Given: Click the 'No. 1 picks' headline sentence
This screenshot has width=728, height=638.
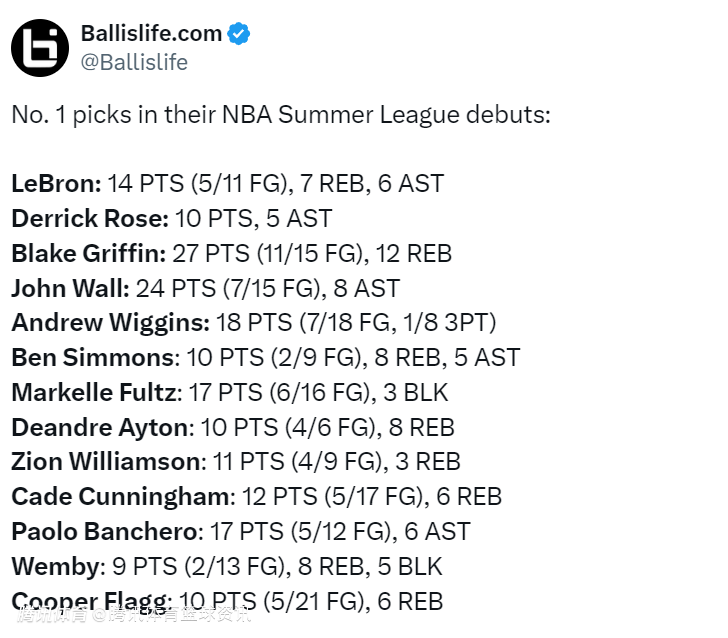Looking at the screenshot, I should (281, 114).
